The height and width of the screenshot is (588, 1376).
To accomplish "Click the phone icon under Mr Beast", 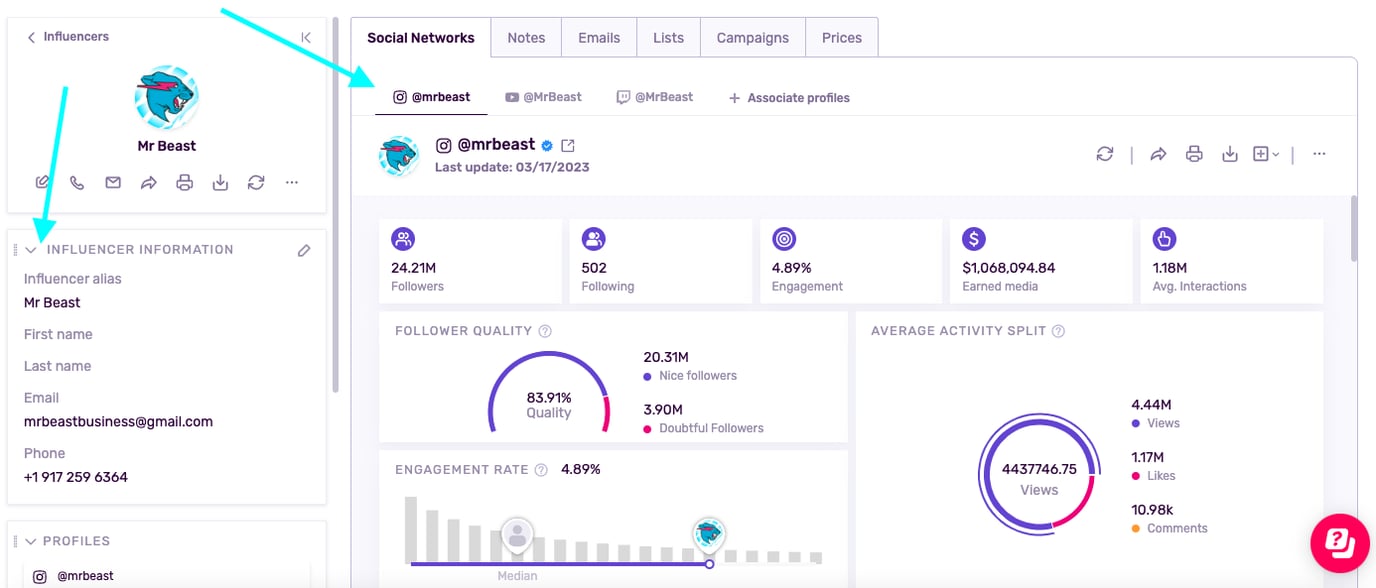I will [77, 183].
